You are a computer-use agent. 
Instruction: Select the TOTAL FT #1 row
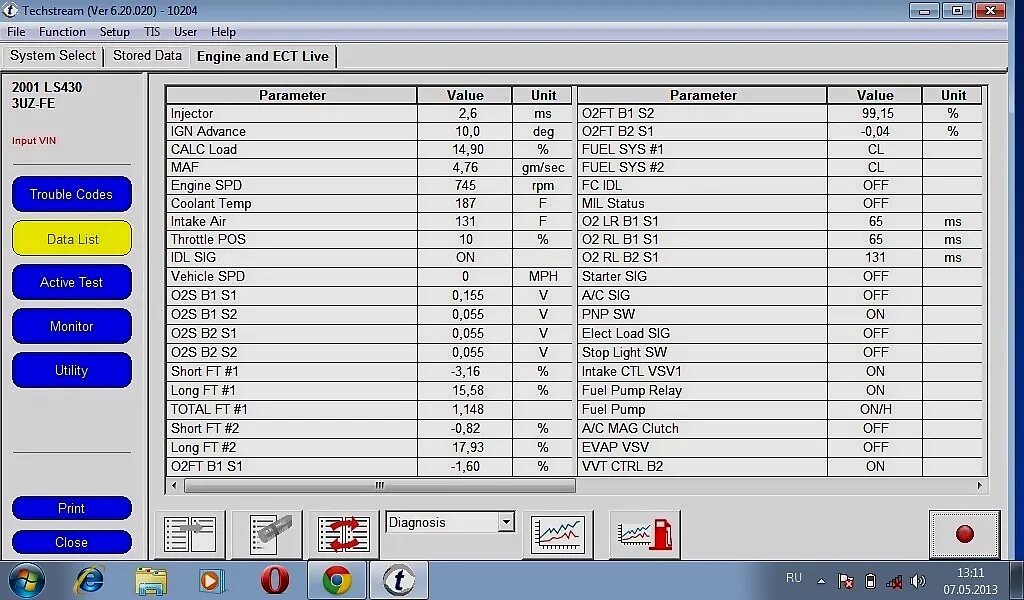tap(369, 409)
